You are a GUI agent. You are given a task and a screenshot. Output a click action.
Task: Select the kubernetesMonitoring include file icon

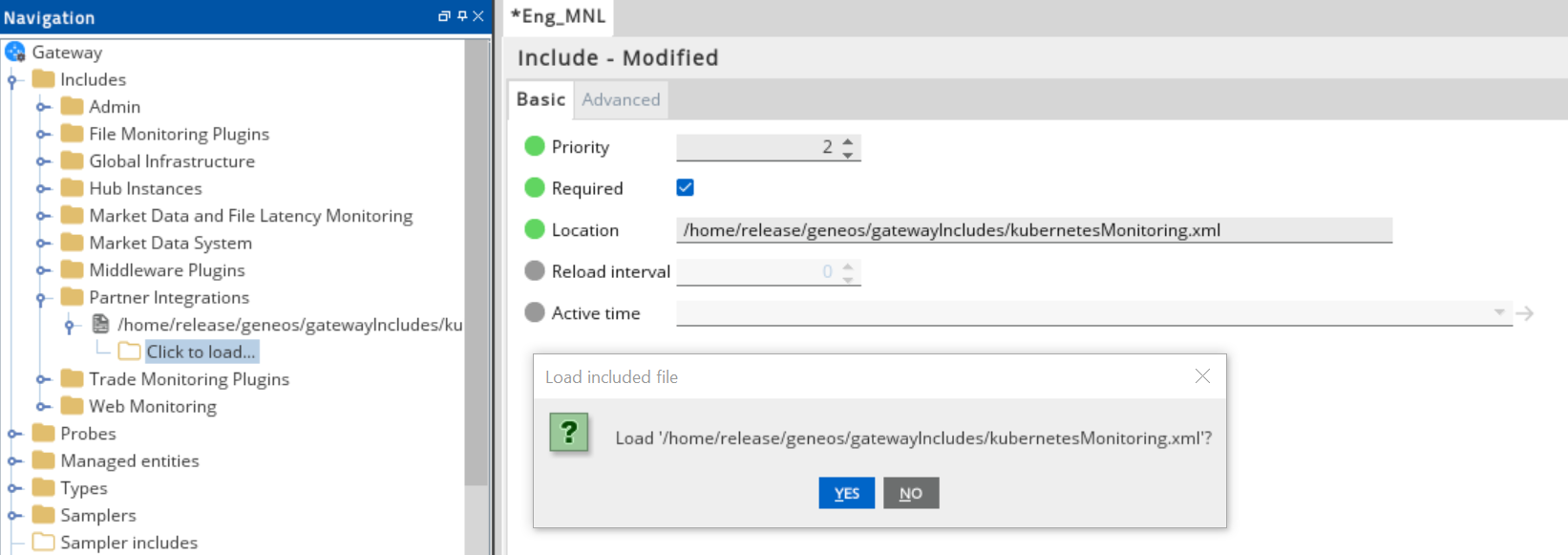tap(100, 324)
